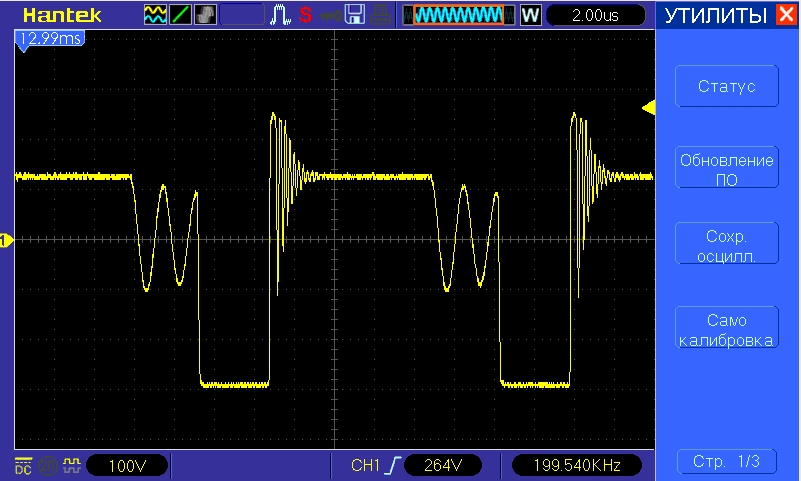Click the pulse trigger icon in top bar
The image size is (801, 481).
281,15
